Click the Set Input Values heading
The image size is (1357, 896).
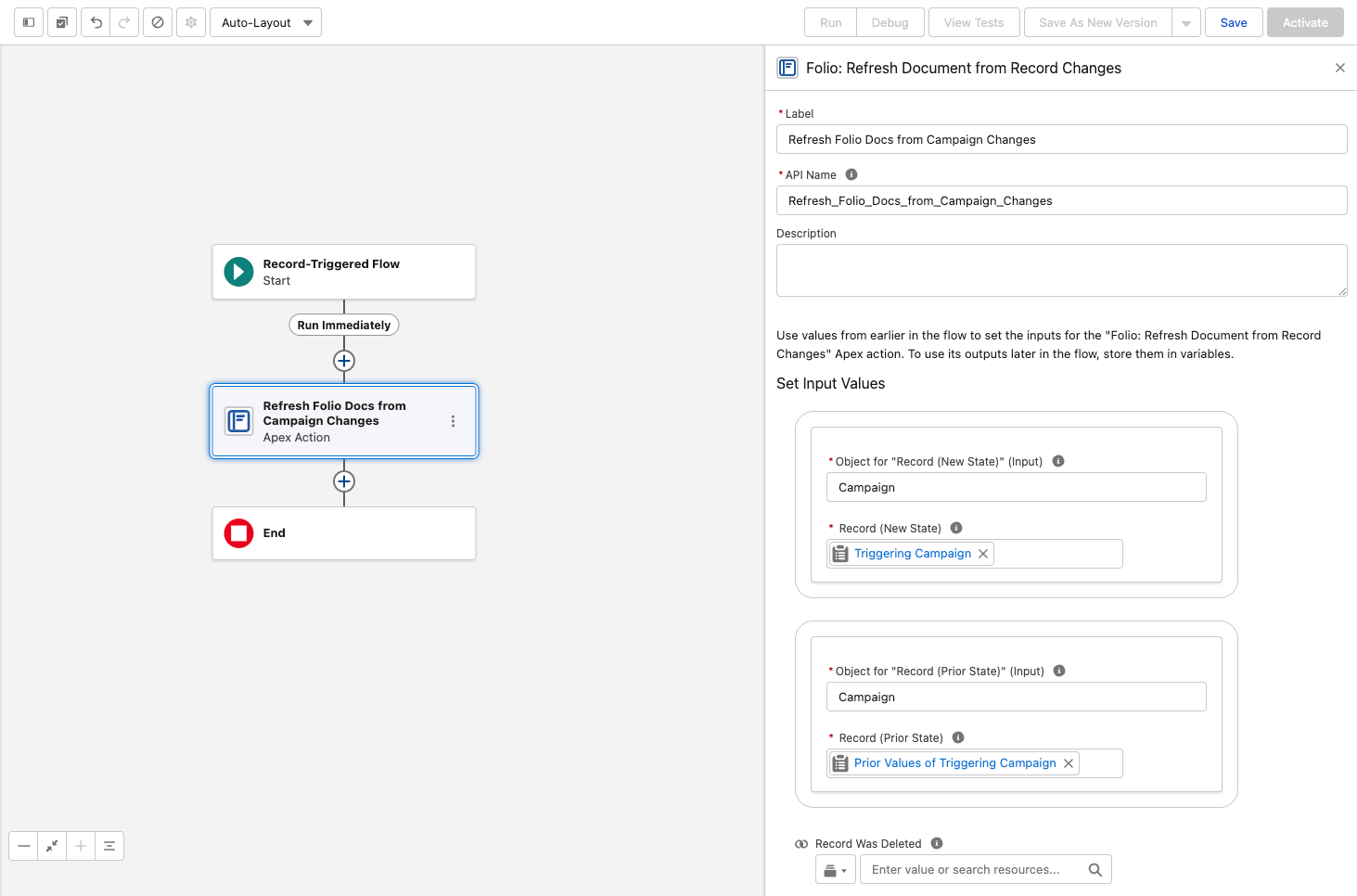[x=831, y=384]
